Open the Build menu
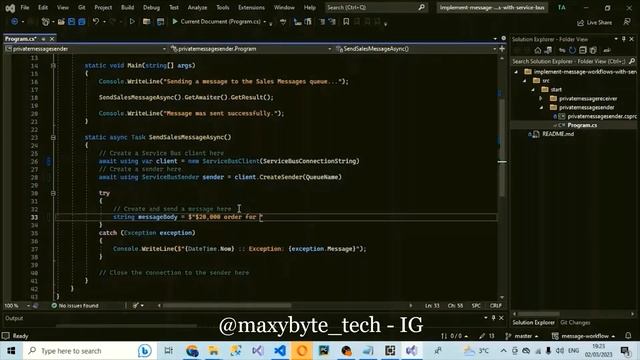The width and height of the screenshot is (640, 360). coord(127,7)
